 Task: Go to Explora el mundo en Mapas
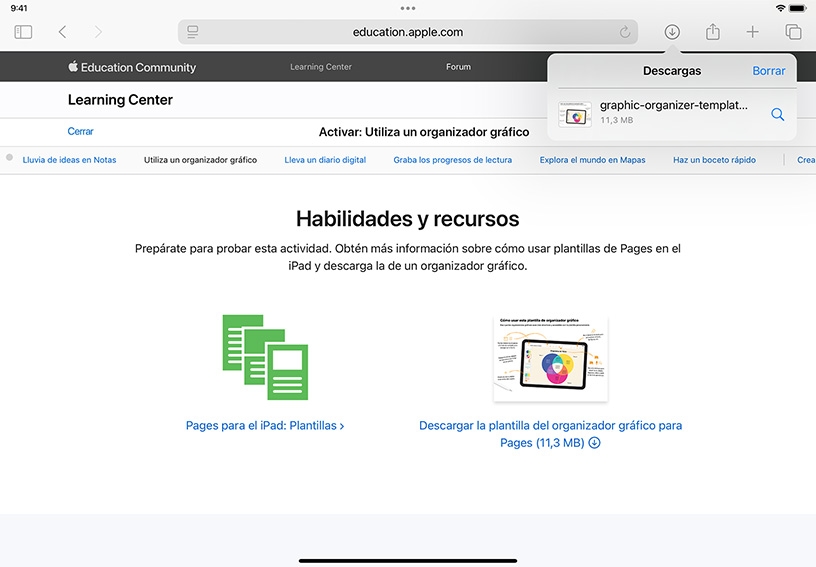(592, 160)
